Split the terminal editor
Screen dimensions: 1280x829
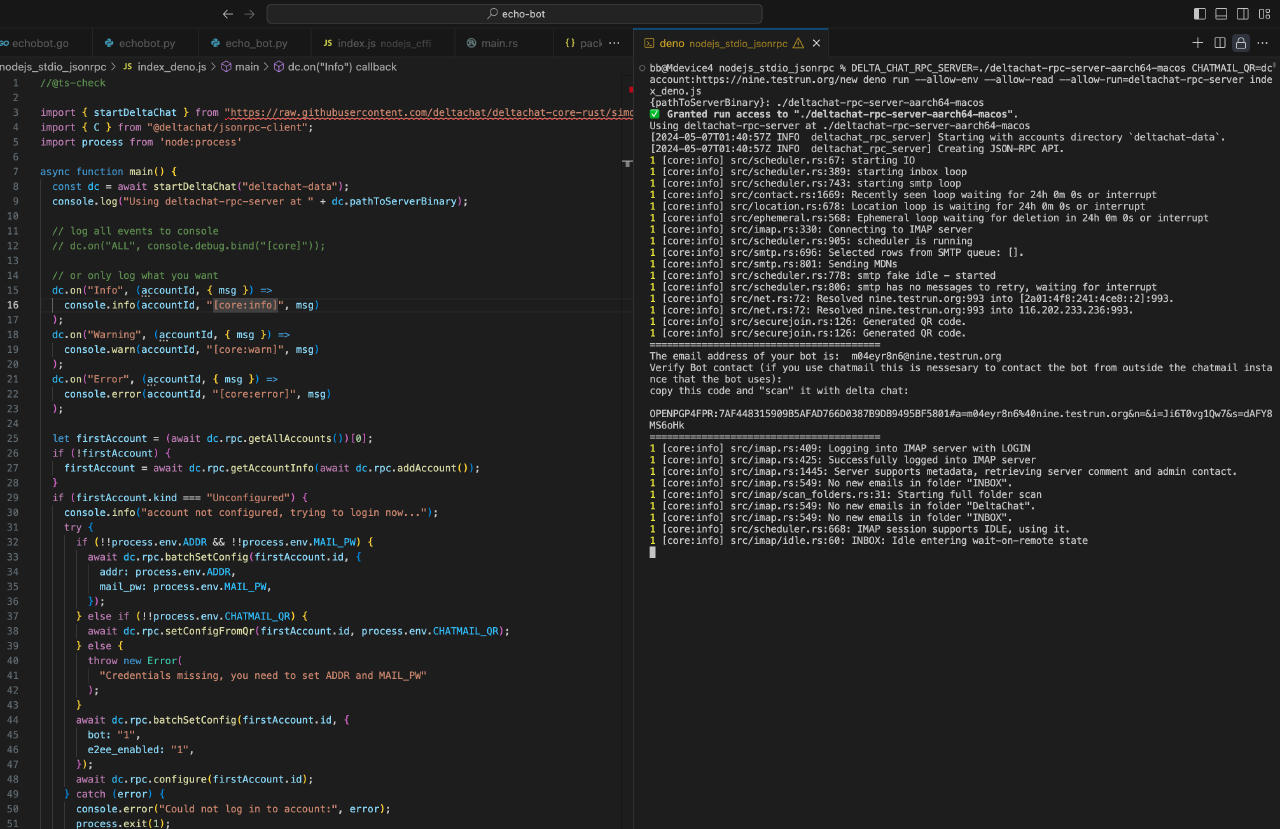point(1220,43)
